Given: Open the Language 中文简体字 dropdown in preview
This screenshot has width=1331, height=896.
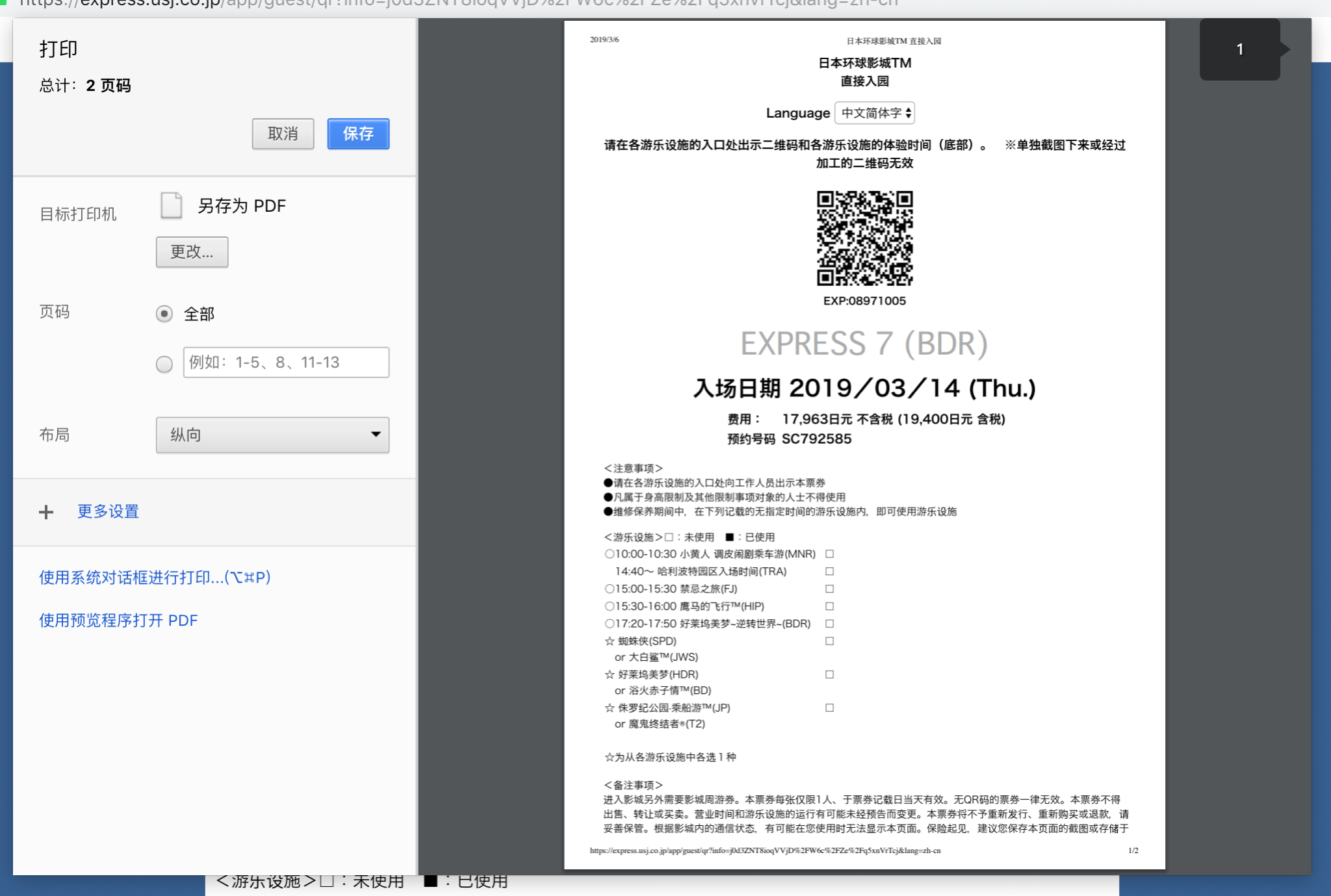Looking at the screenshot, I should [x=875, y=113].
